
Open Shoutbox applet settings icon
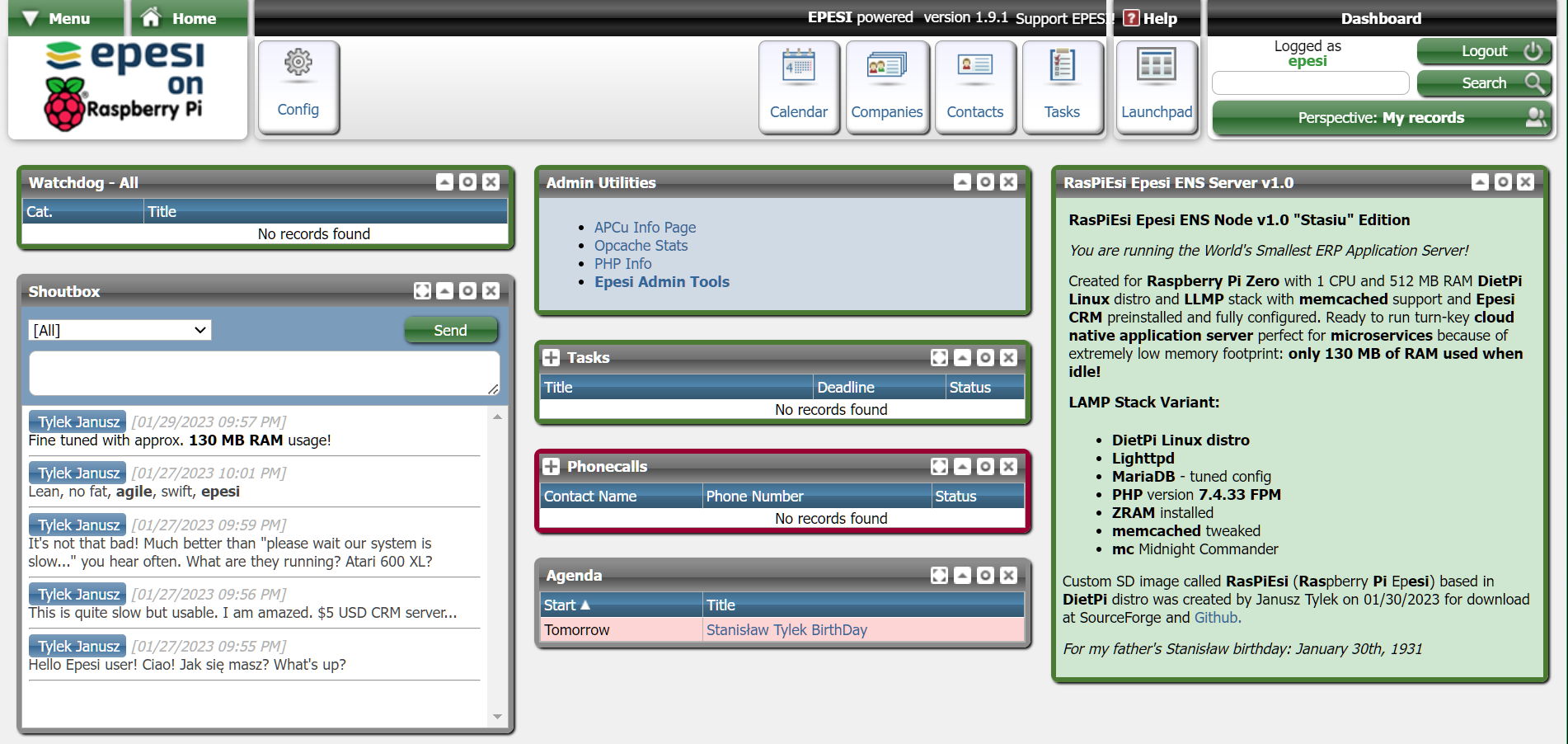467,291
